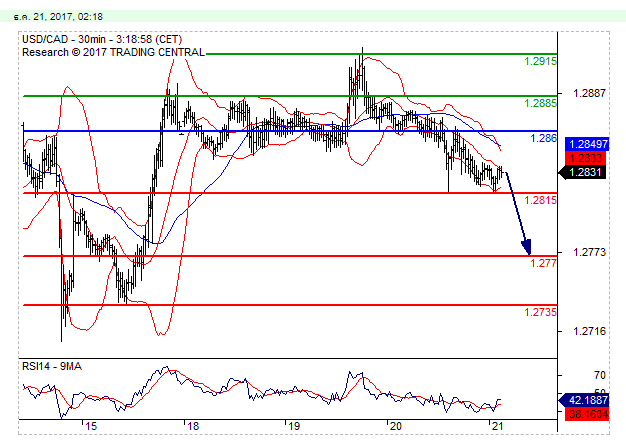Click the RSI 70 level label
This screenshot has height=442, width=626.
[x=600, y=375]
